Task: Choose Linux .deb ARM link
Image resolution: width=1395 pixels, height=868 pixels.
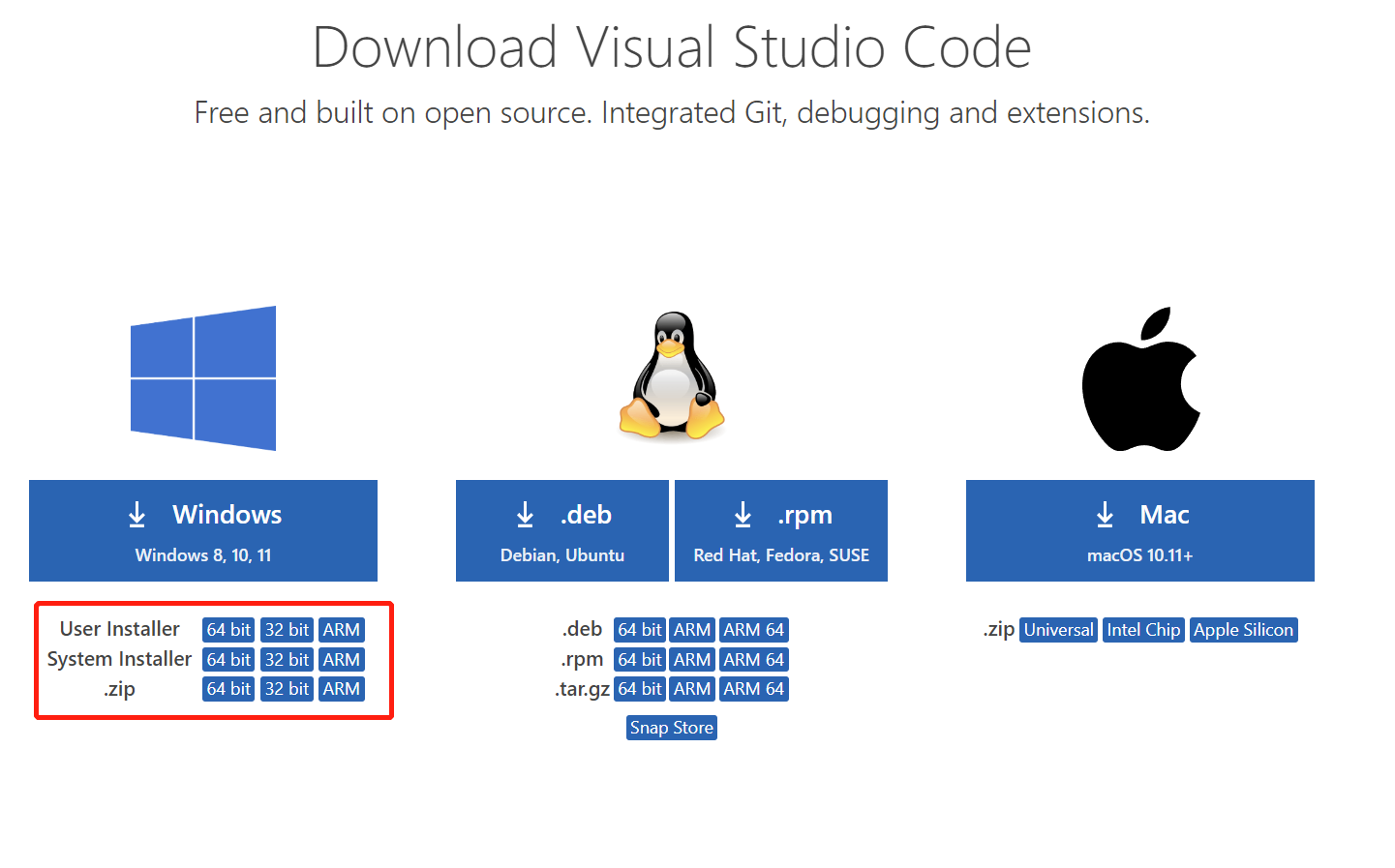Action: click(692, 630)
